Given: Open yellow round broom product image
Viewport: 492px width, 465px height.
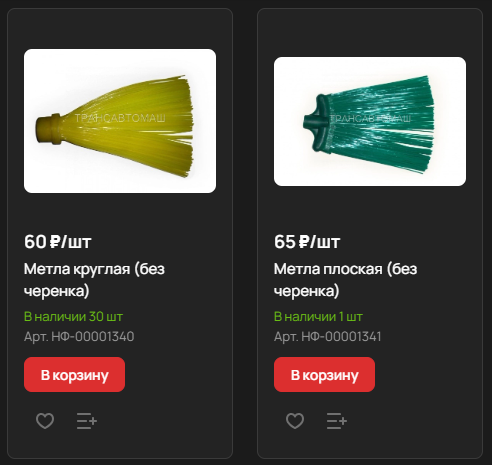Looking at the screenshot, I should click(120, 121).
